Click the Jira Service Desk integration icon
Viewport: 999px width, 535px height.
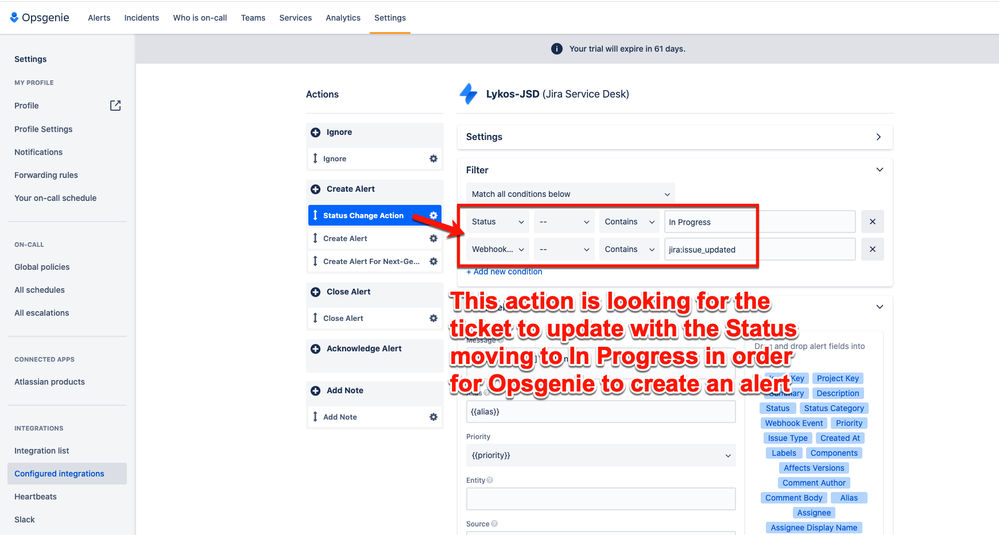[468, 94]
